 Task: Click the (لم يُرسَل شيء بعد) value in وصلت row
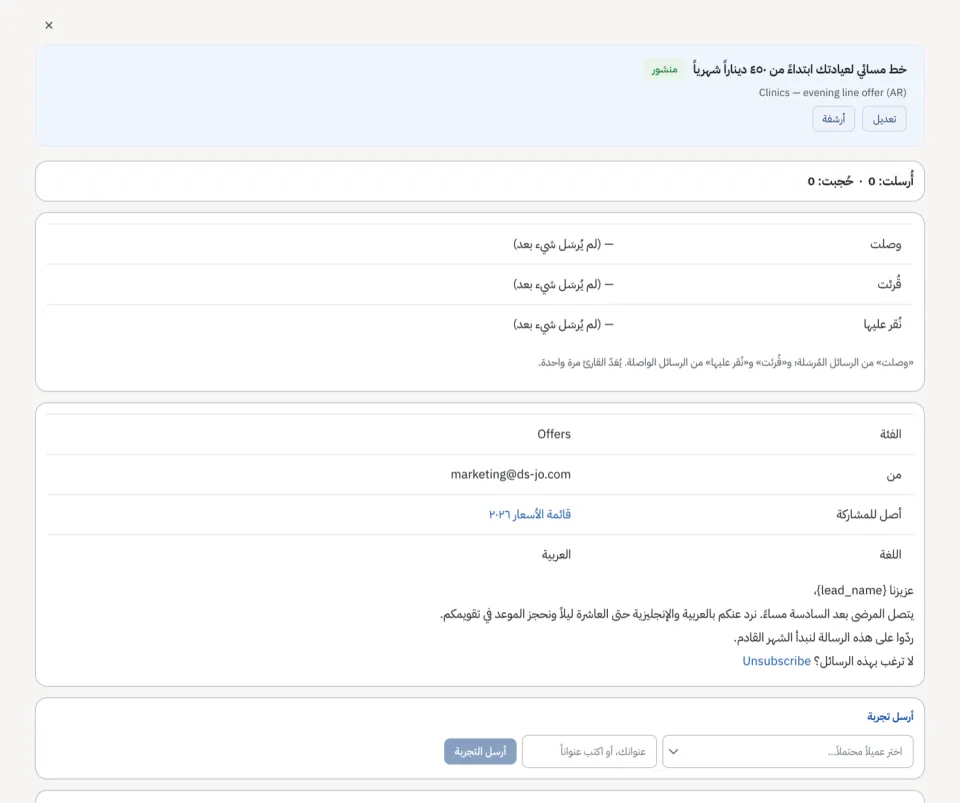pos(563,244)
